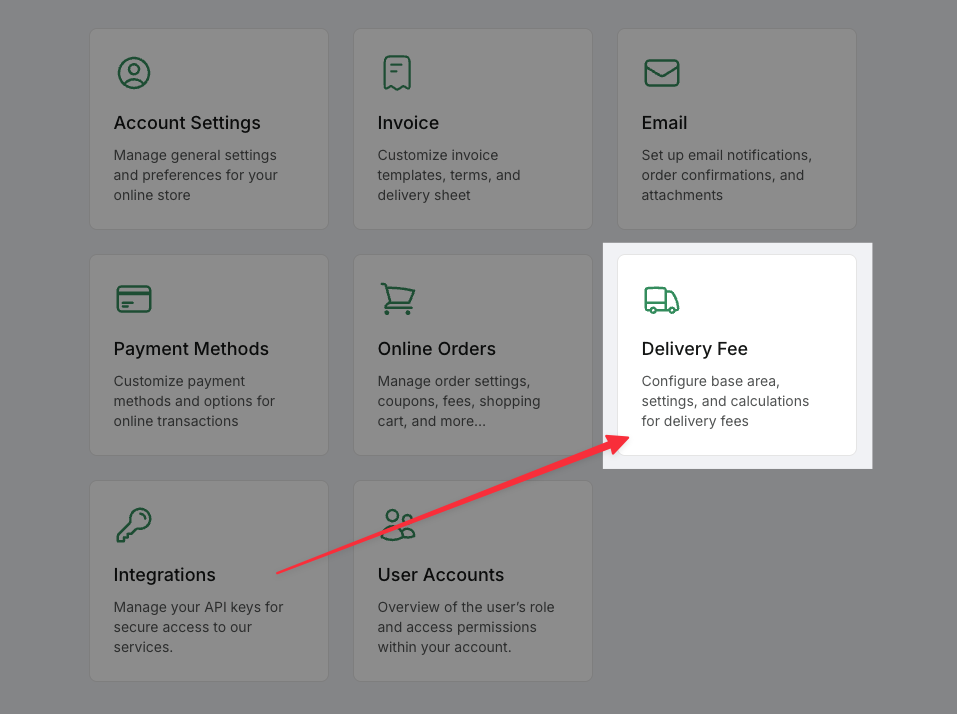The width and height of the screenshot is (957, 714).
Task: Click the receipt icon on the Invoice card
Action: (397, 73)
